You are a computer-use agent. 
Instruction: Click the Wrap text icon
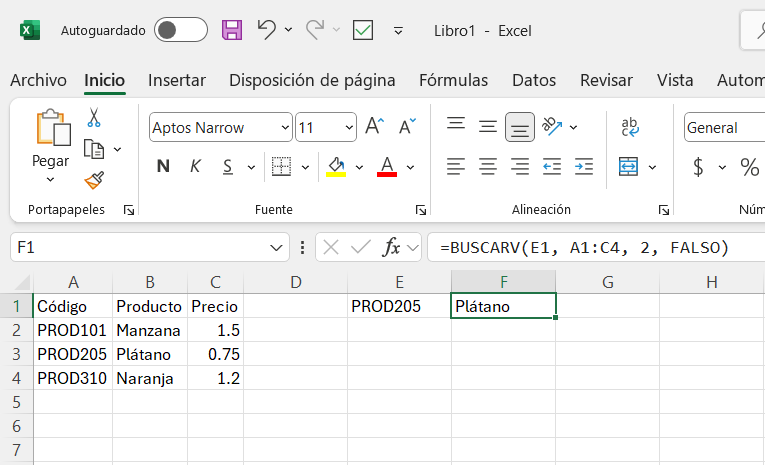[x=630, y=127]
